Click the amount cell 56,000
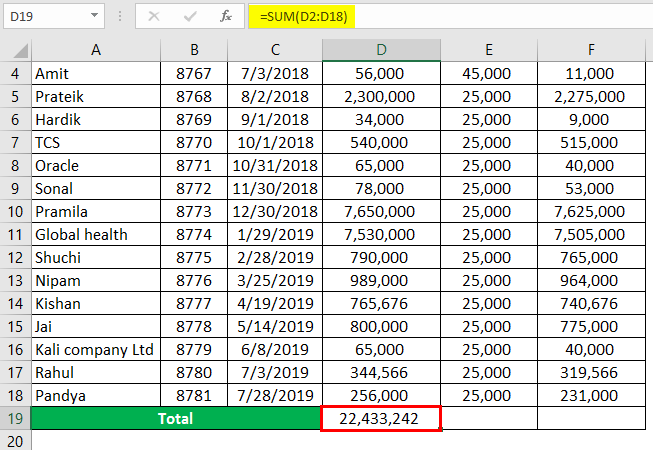Viewport: 653px width, 450px height. (x=381, y=74)
